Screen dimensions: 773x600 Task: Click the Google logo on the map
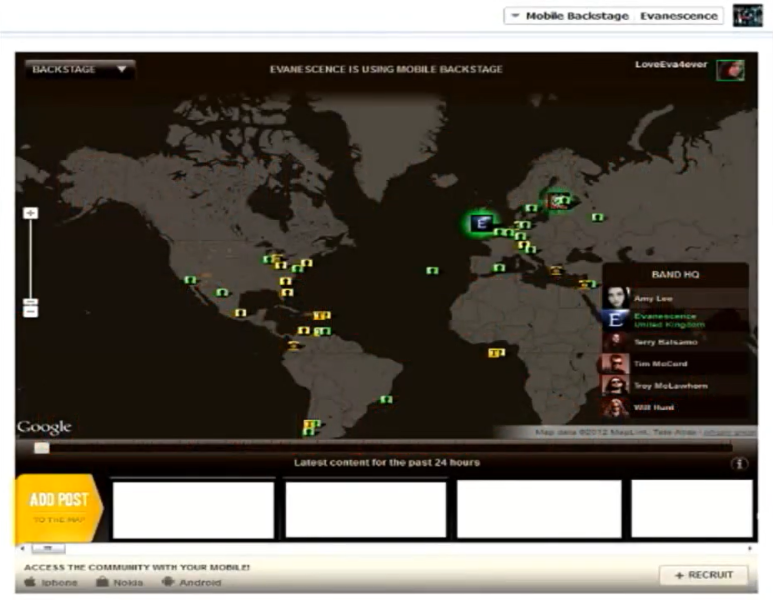pos(44,427)
